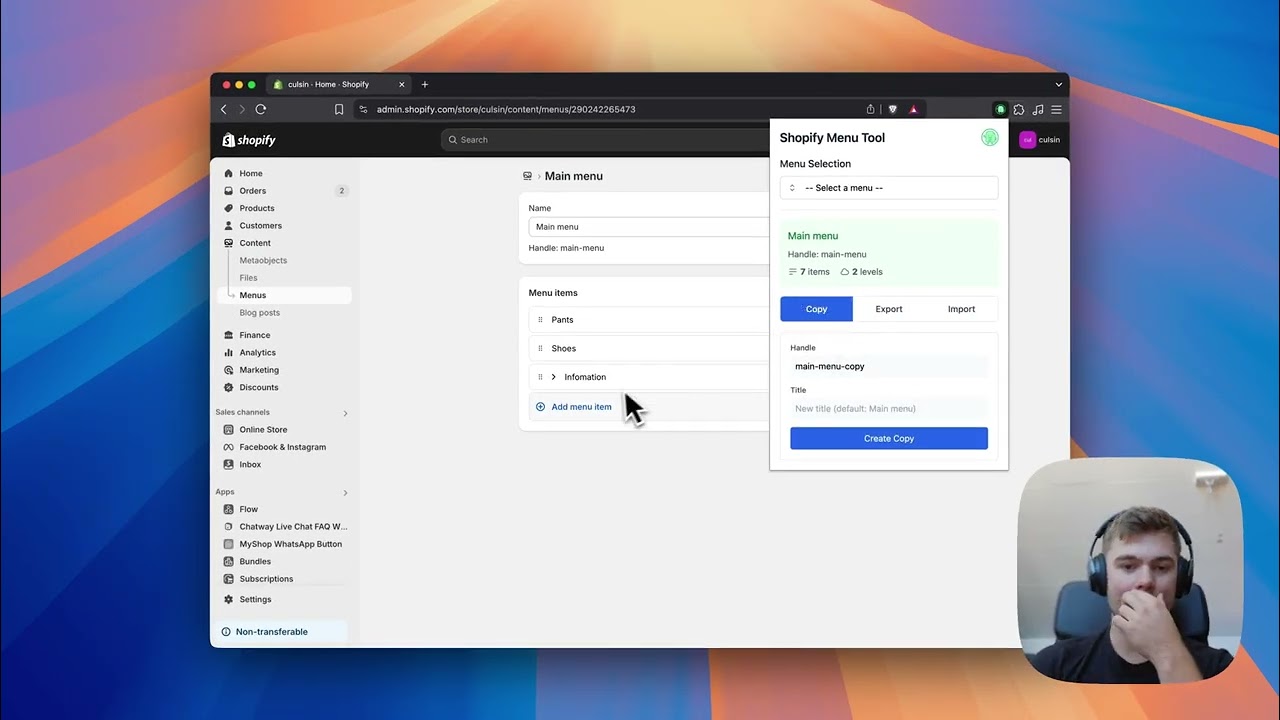1280x720 pixels.
Task: Click the Content icon in the sidebar
Action: coord(228,243)
